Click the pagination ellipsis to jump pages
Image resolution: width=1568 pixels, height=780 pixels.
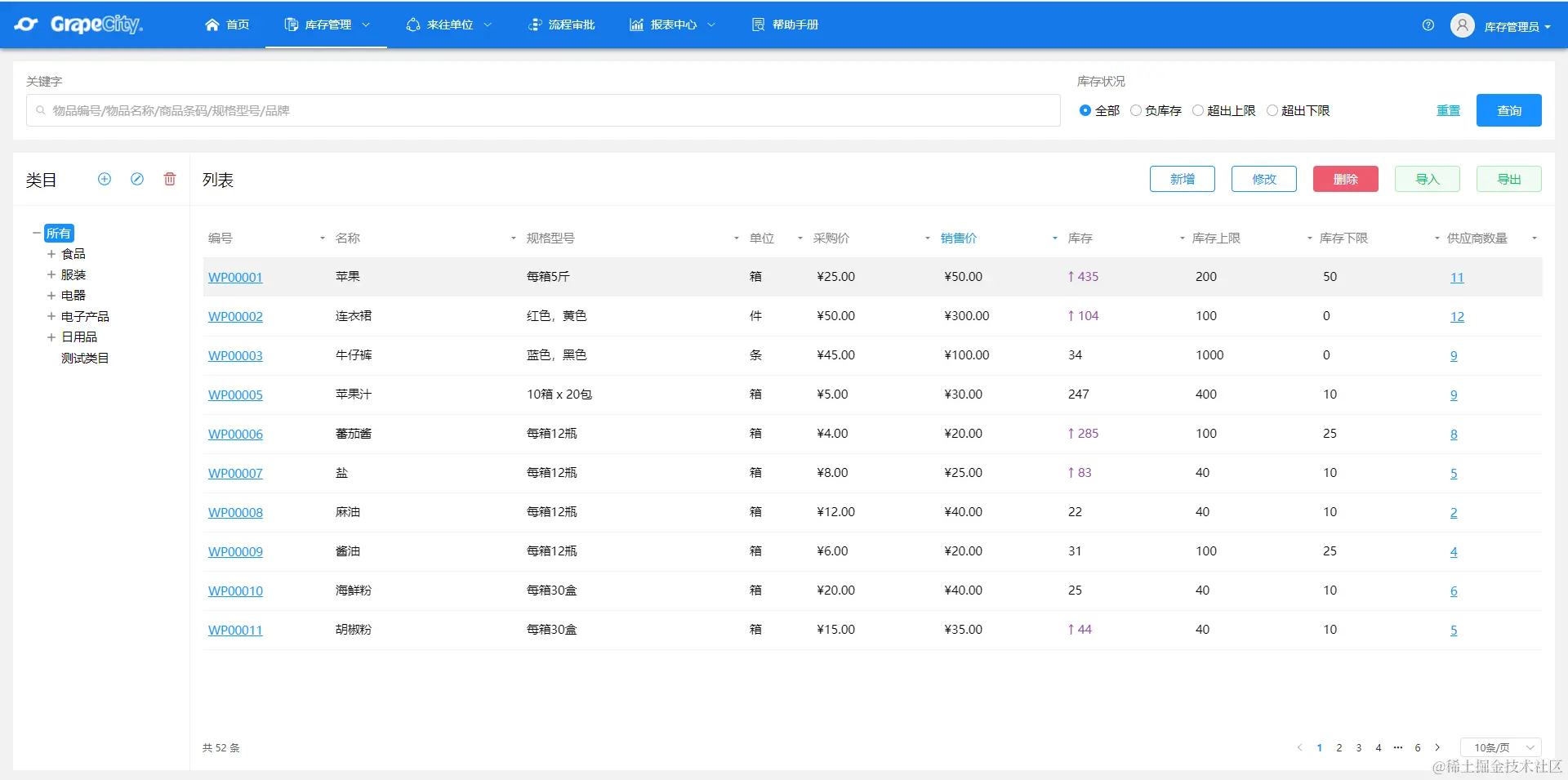point(1398,747)
